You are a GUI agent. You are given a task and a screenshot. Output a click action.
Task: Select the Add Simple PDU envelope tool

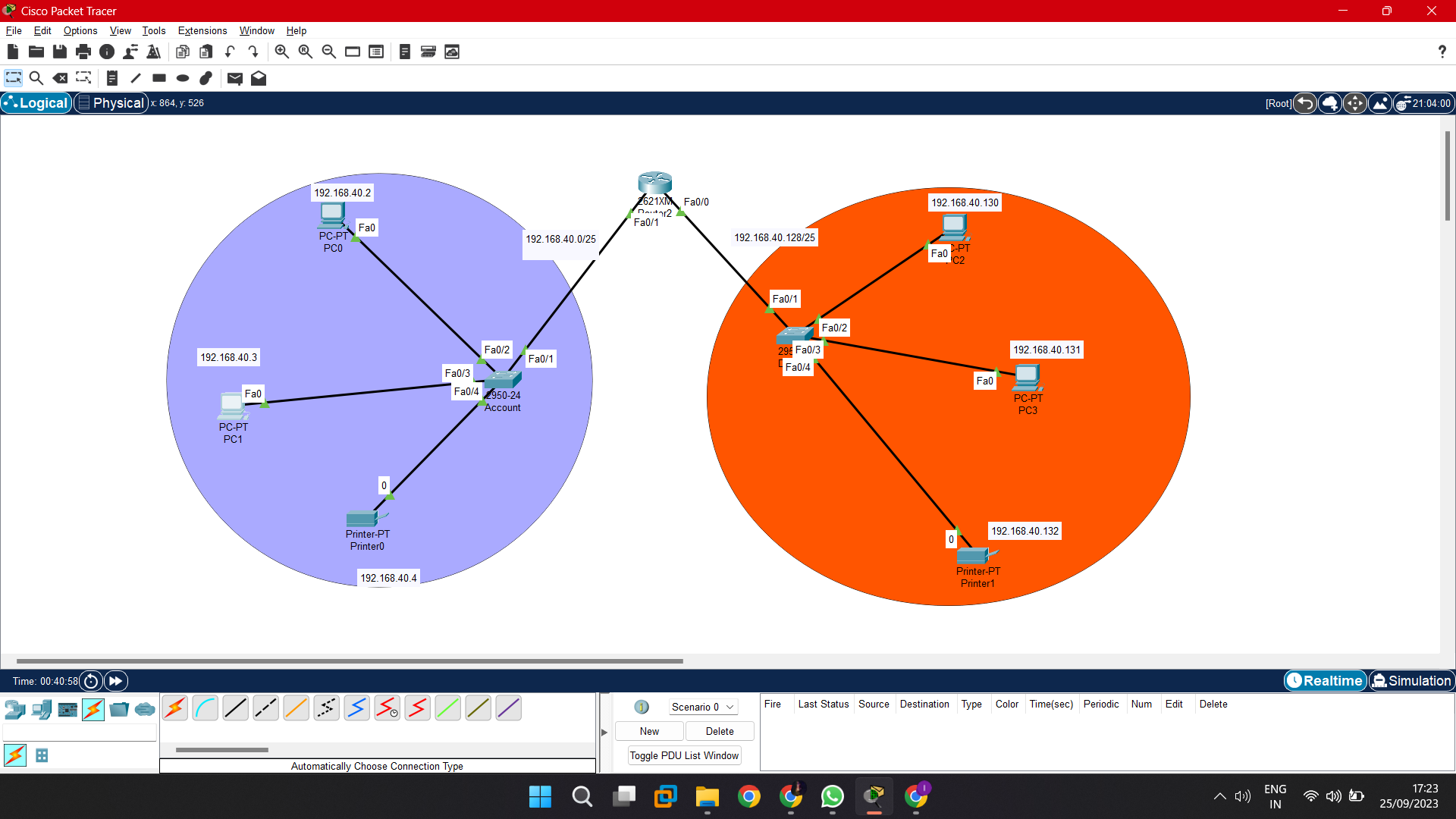[234, 78]
